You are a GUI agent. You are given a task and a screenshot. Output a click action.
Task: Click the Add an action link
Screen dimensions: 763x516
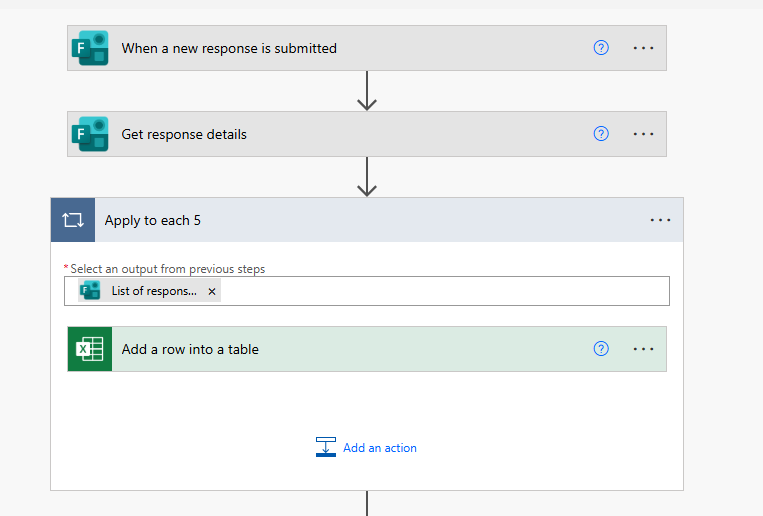(x=380, y=448)
